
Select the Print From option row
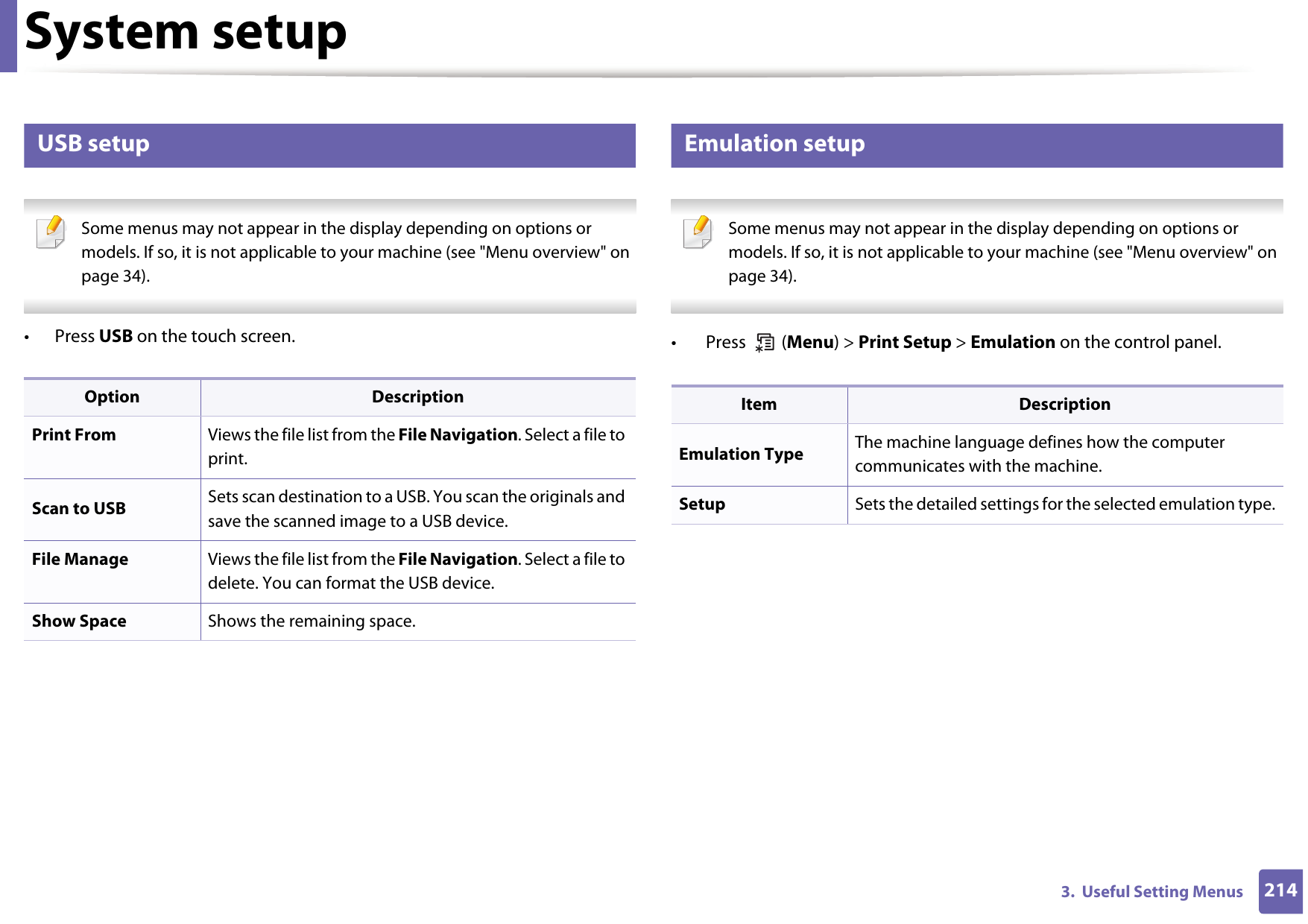coord(74,435)
